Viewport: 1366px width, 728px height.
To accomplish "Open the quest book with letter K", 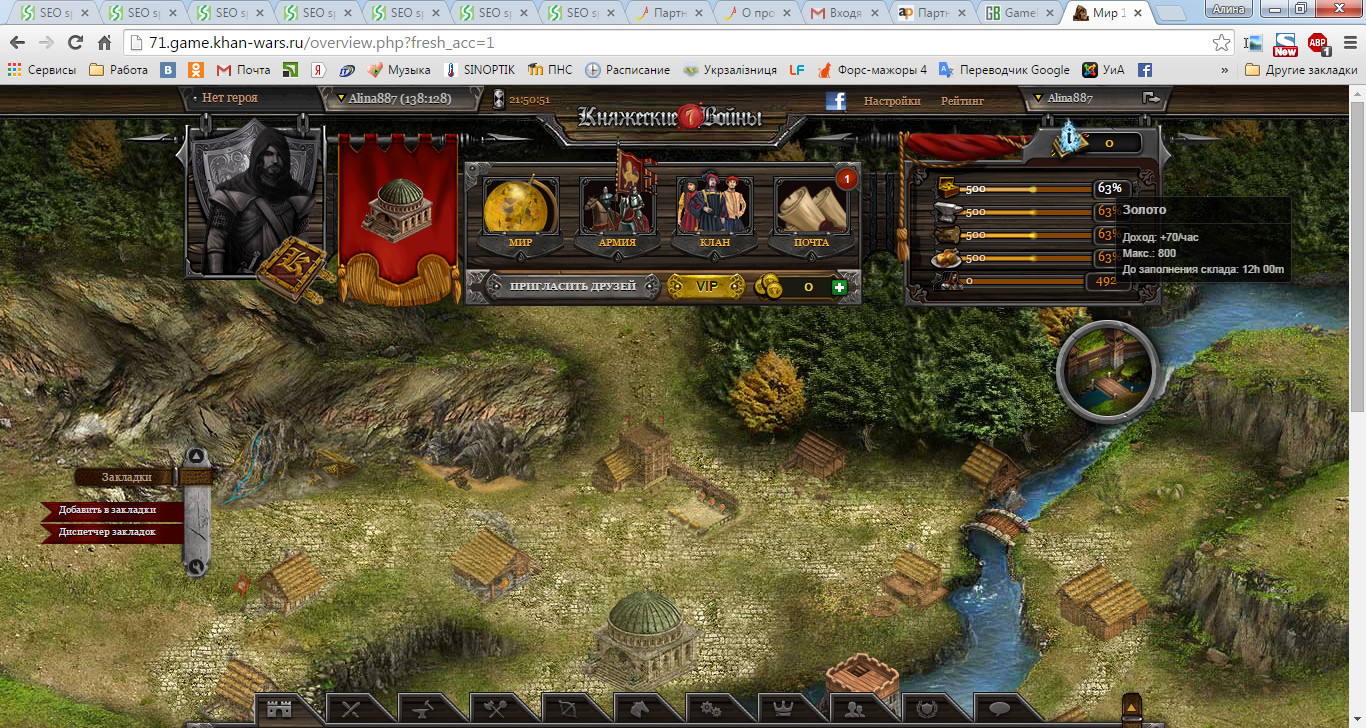I will [x=291, y=268].
